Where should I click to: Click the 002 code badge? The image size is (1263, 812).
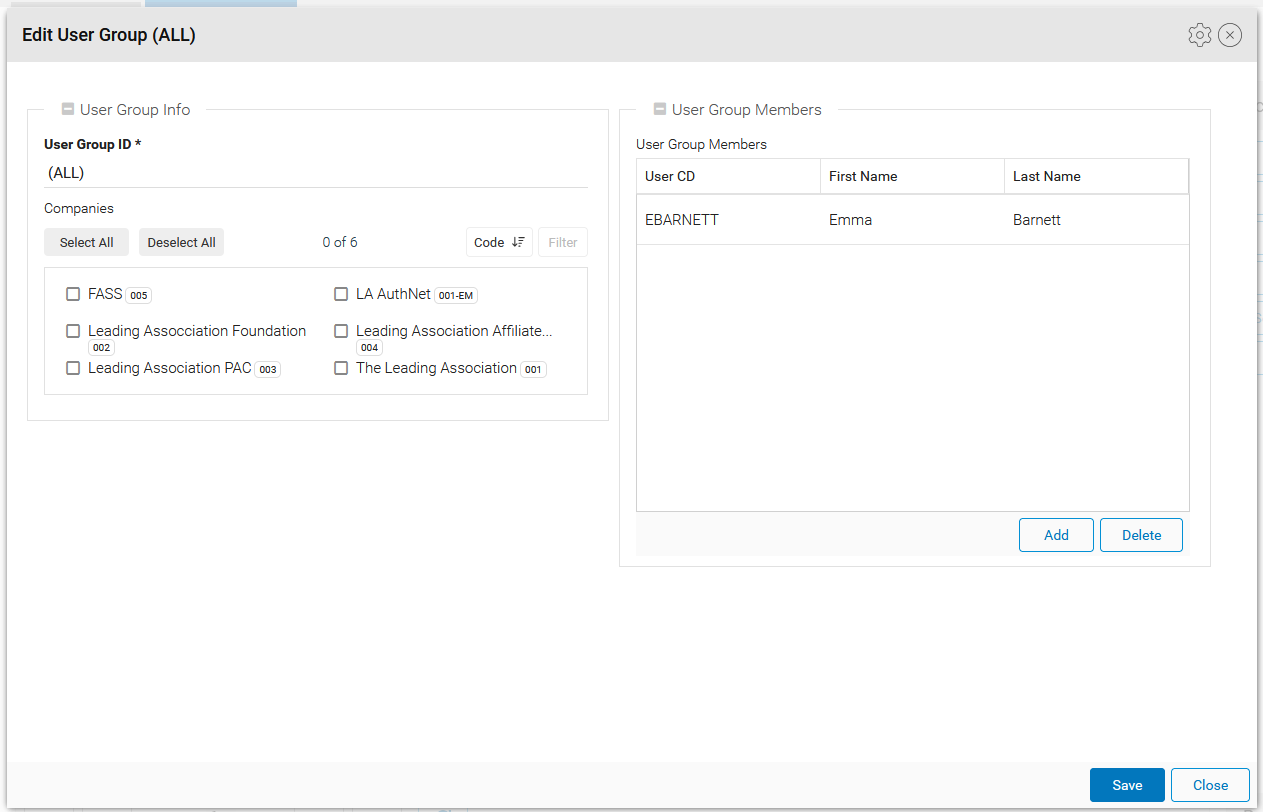coord(101,348)
